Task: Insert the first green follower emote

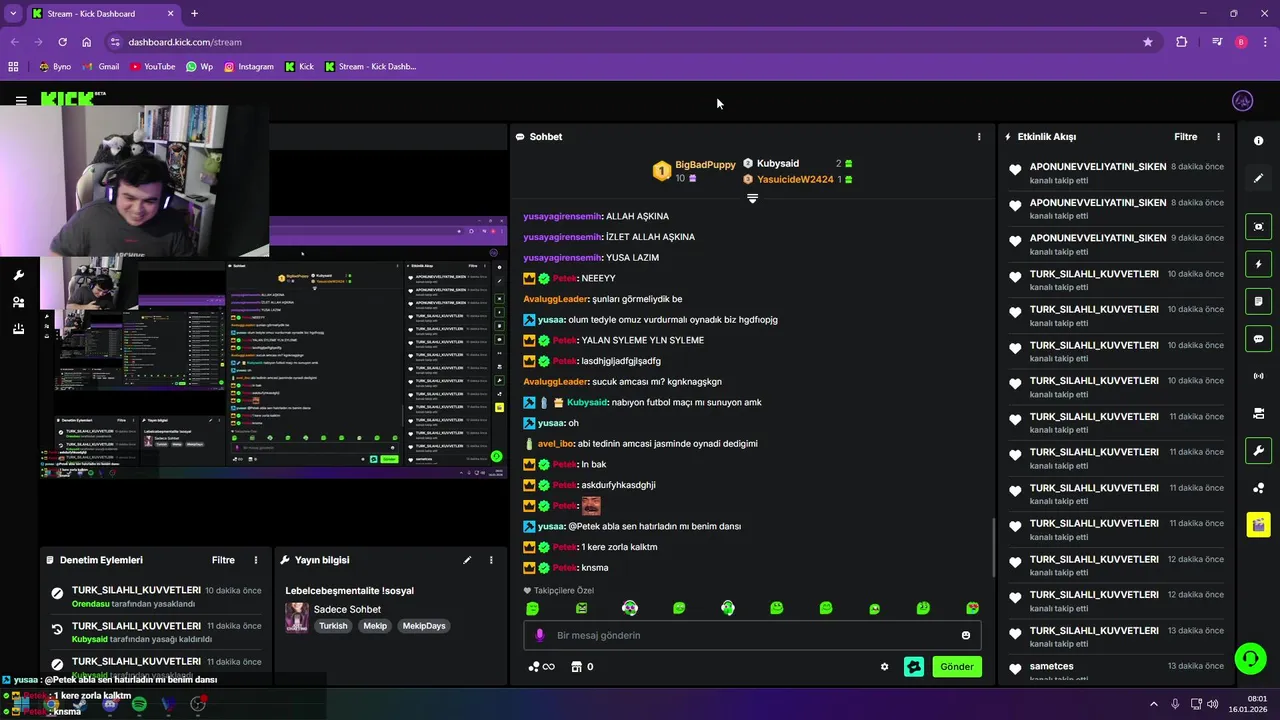Action: [532, 608]
